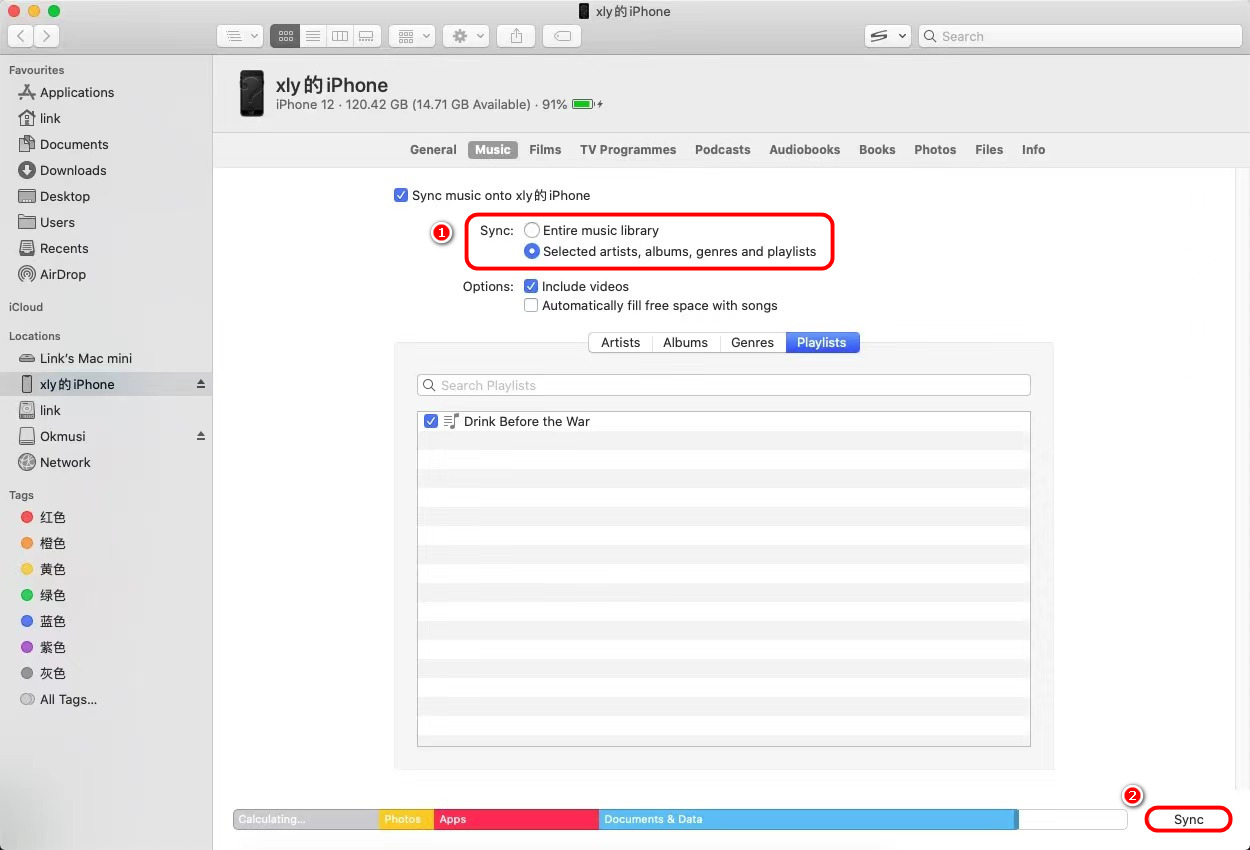Click the blue 蓝色 tag
Viewport: 1250px width, 850px height.
pos(43,621)
